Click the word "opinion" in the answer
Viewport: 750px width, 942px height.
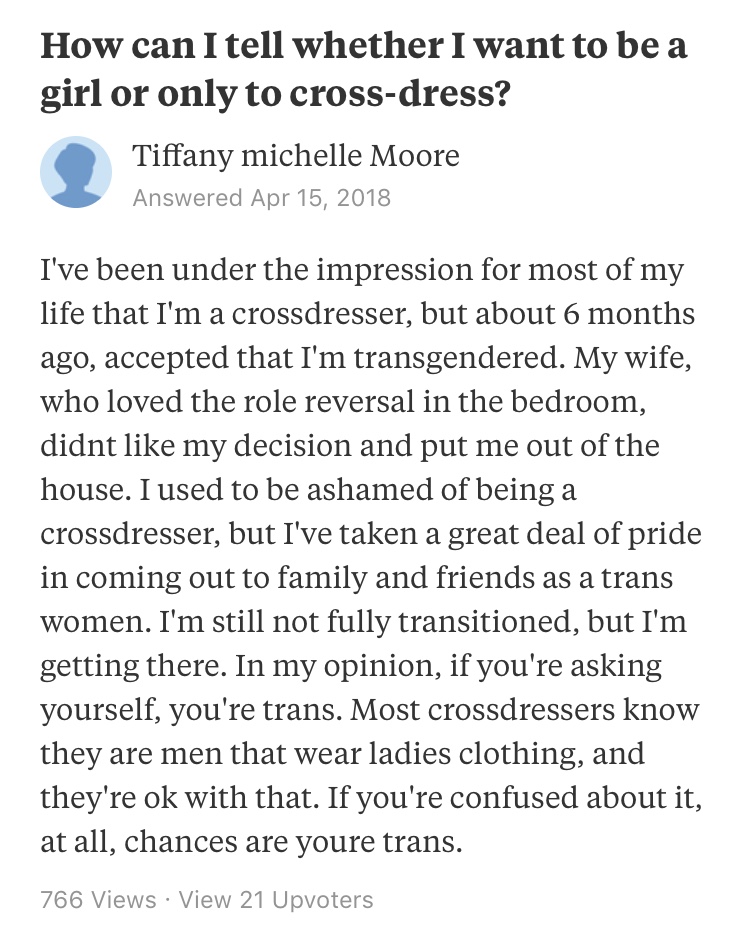tap(378, 666)
